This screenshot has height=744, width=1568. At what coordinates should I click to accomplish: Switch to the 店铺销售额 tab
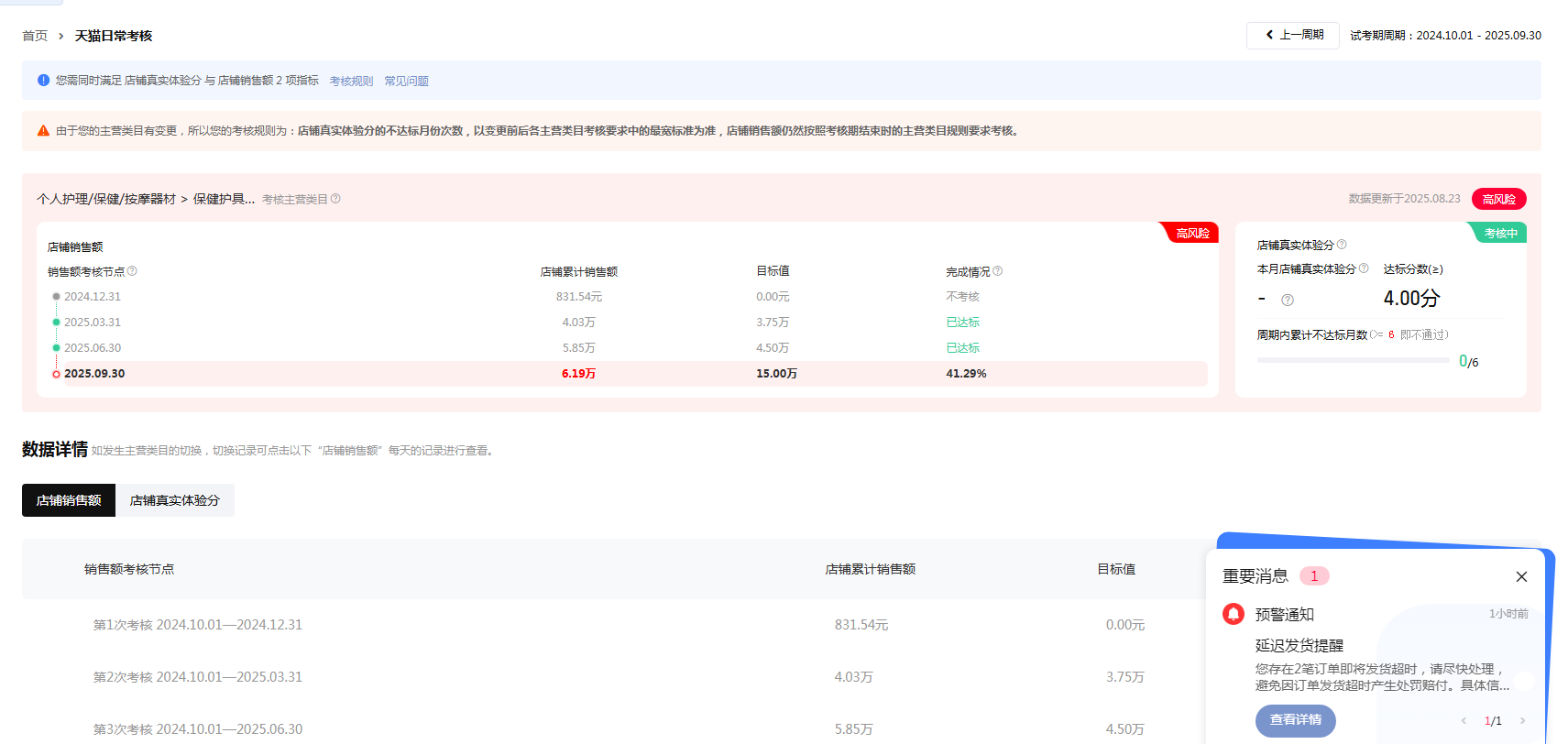[x=69, y=500]
